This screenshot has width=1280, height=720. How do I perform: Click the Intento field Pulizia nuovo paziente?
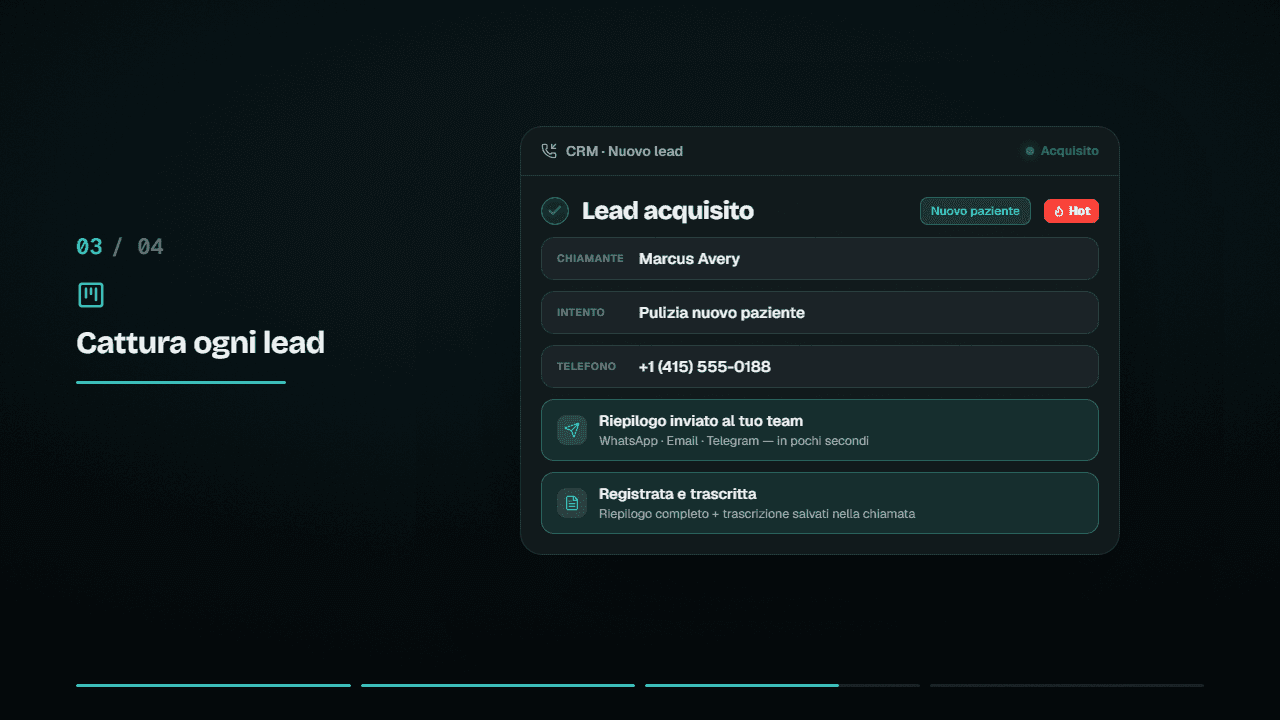pyautogui.click(x=820, y=312)
